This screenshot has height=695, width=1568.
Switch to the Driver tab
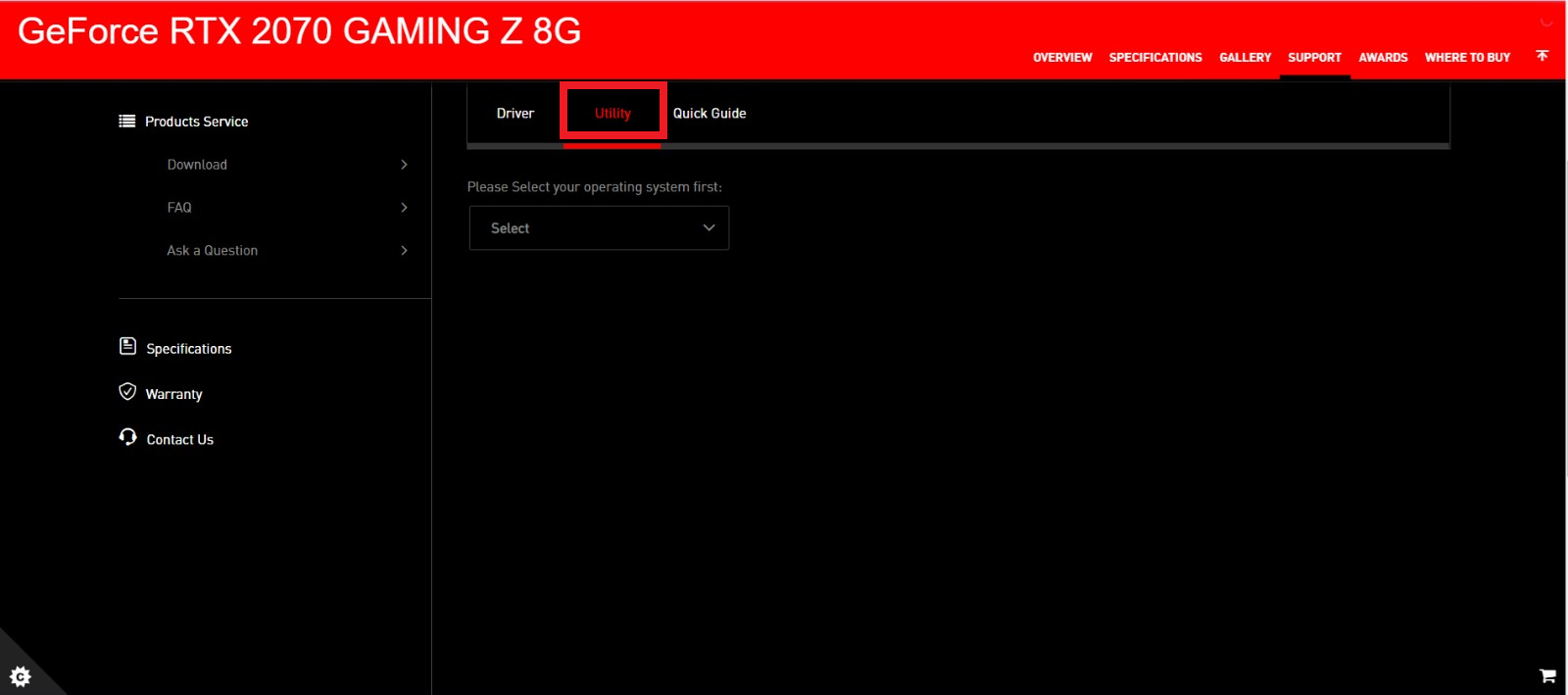[x=515, y=114]
